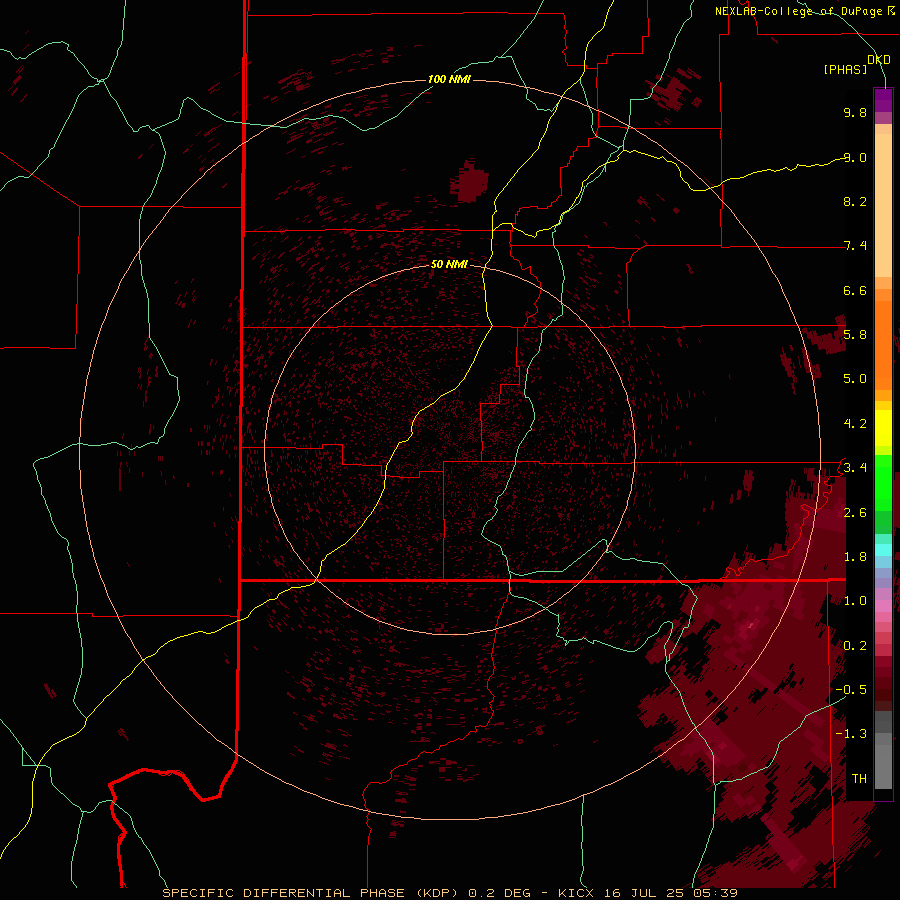Click the 9.8 scale value
The width and height of the screenshot is (900, 900).
click(x=855, y=112)
